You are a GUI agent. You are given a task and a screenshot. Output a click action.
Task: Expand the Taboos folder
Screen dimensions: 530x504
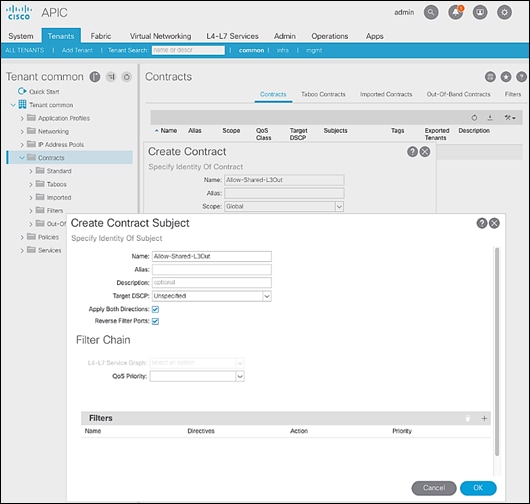(31, 185)
